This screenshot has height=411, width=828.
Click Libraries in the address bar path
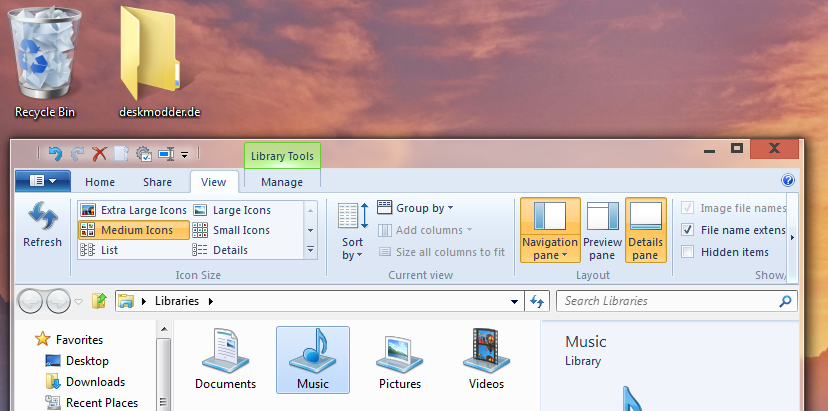coord(177,301)
